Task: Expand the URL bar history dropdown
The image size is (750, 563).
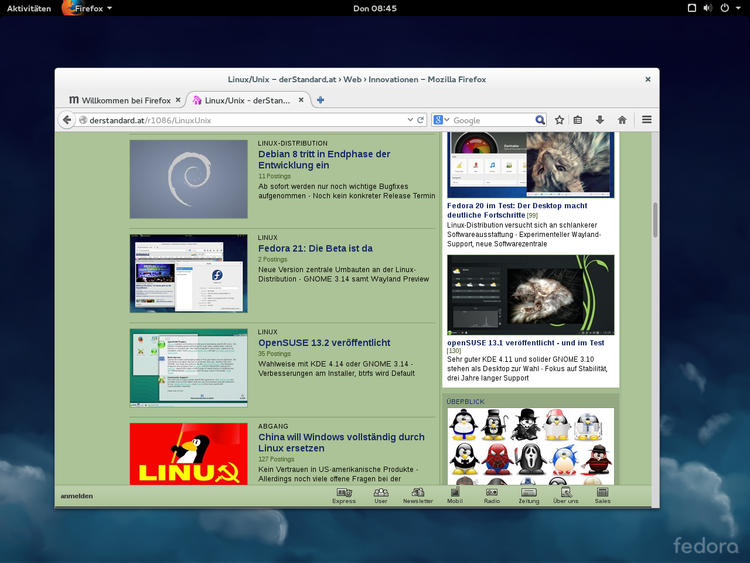Action: point(409,120)
